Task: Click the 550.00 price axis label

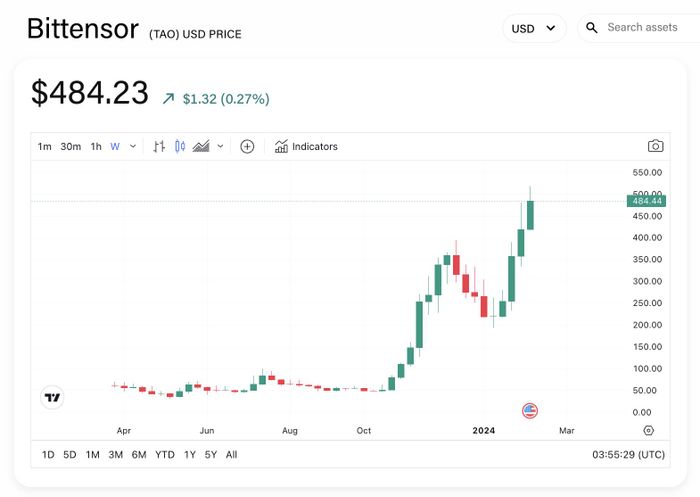Action: pyautogui.click(x=647, y=172)
